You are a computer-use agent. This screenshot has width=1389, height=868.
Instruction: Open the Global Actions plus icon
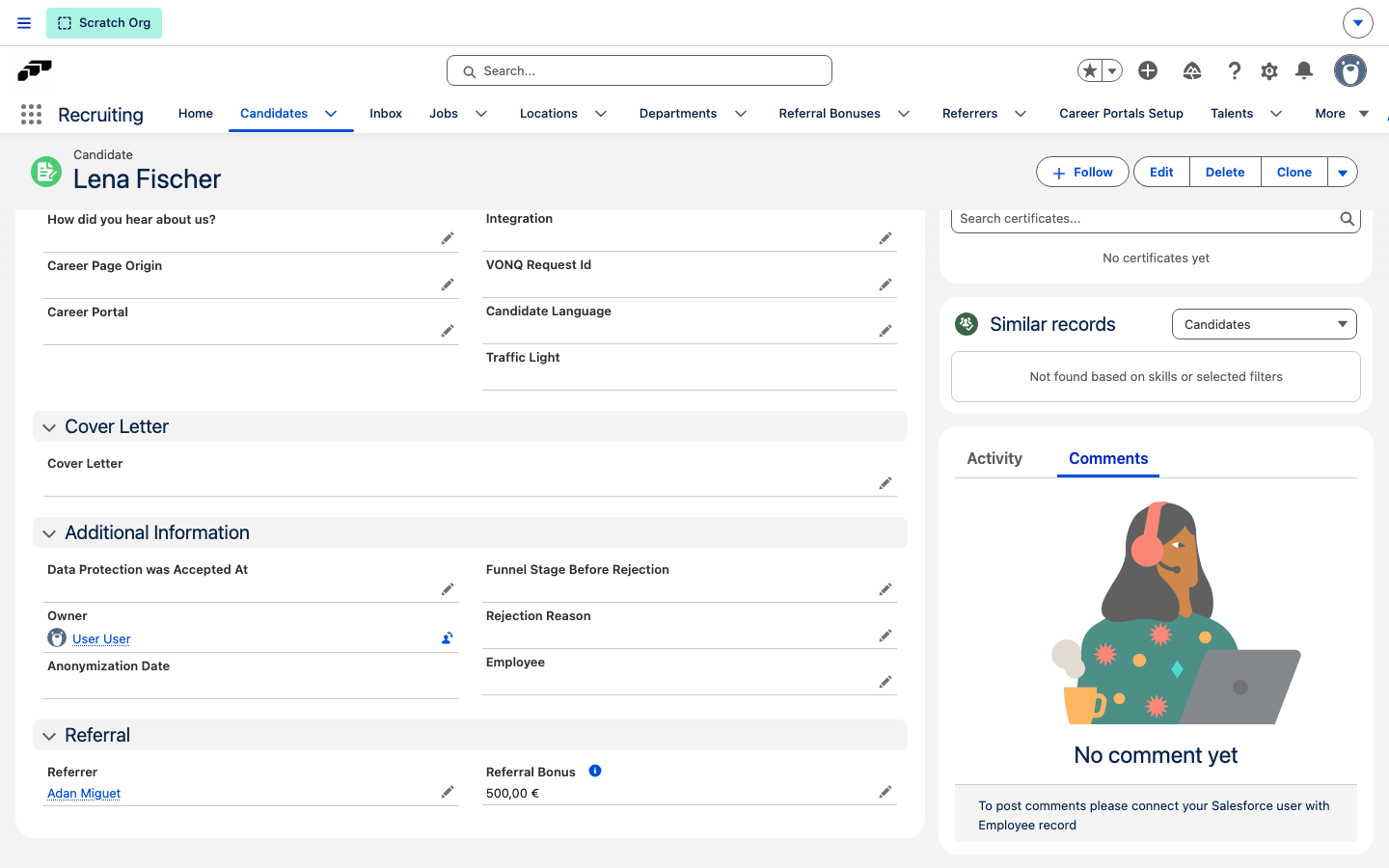coord(1148,70)
